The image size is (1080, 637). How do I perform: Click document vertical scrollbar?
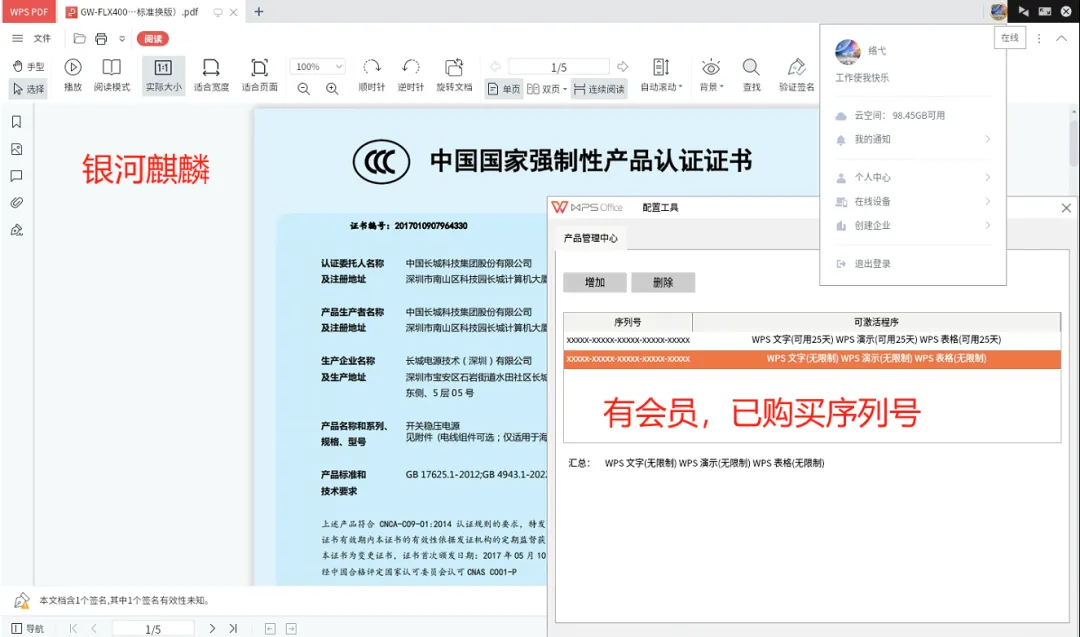[1074, 143]
